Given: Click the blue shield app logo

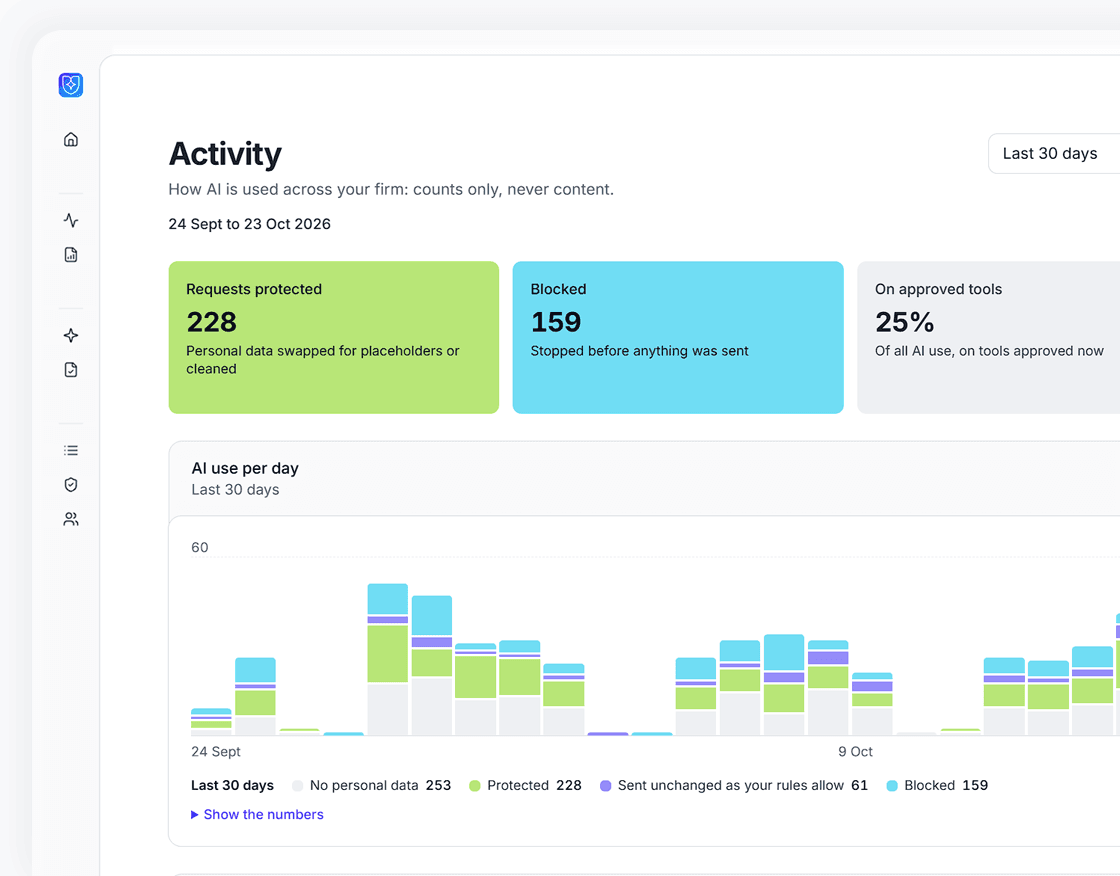Looking at the screenshot, I should click(x=71, y=85).
